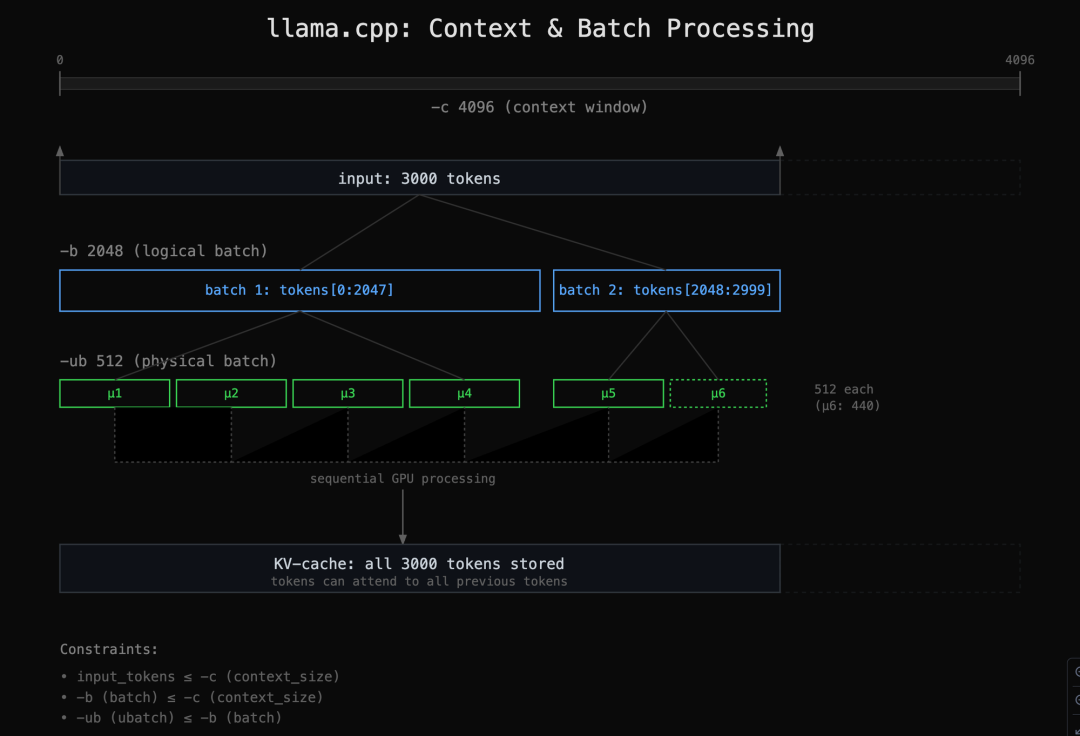The width and height of the screenshot is (1080, 736).
Task: Select the µ3 micro-batch box
Action: (348, 393)
